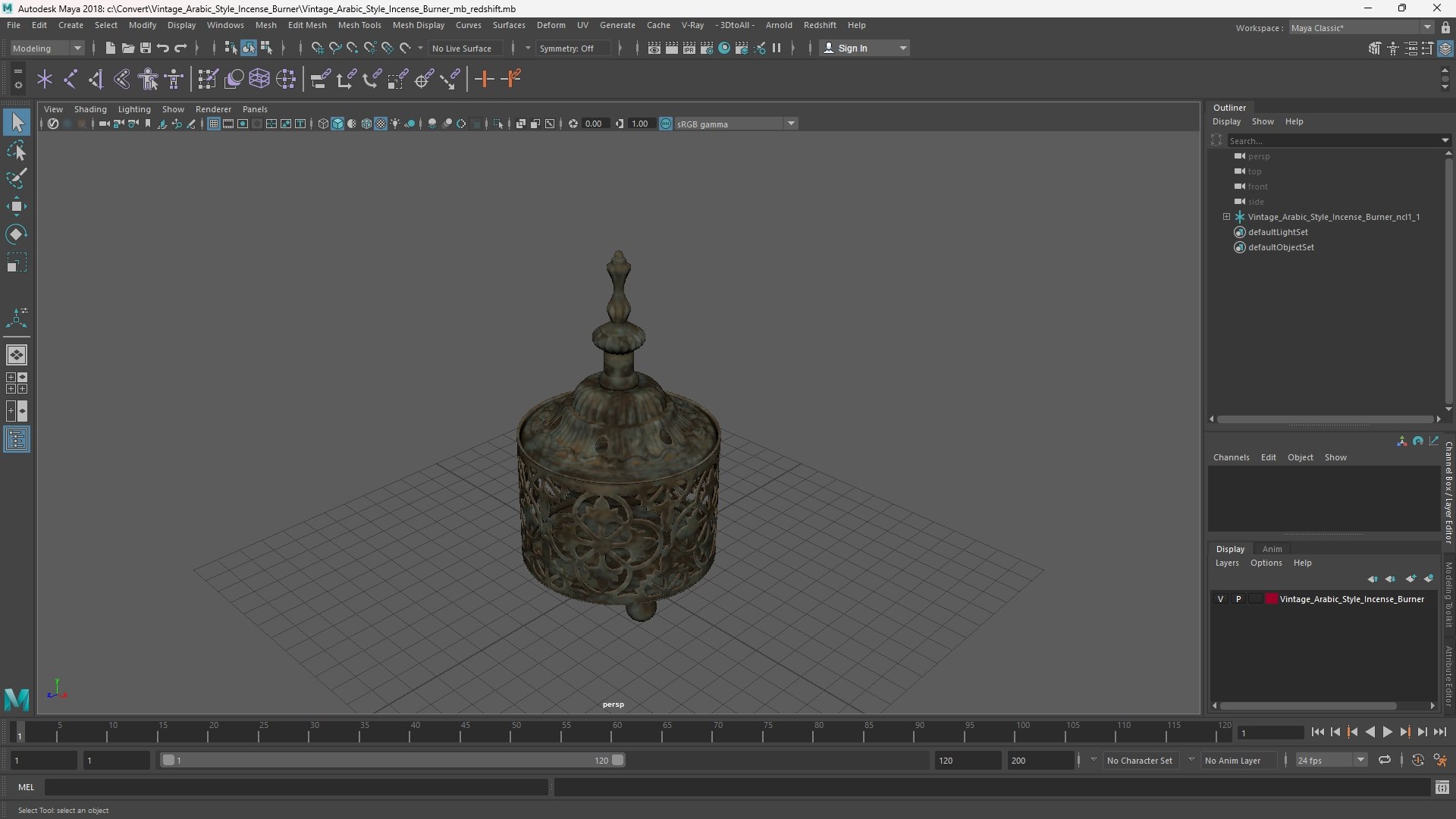Click the No Character Set button
The image size is (1456, 819).
point(1139,760)
